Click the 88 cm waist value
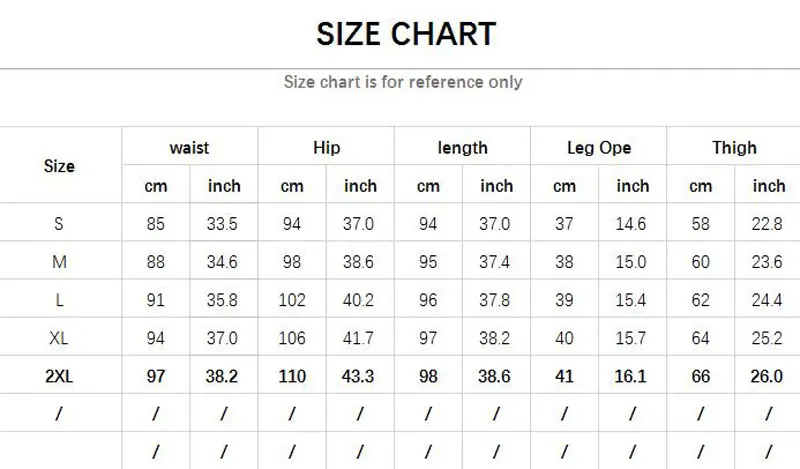The width and height of the screenshot is (800, 469). pyautogui.click(x=156, y=263)
